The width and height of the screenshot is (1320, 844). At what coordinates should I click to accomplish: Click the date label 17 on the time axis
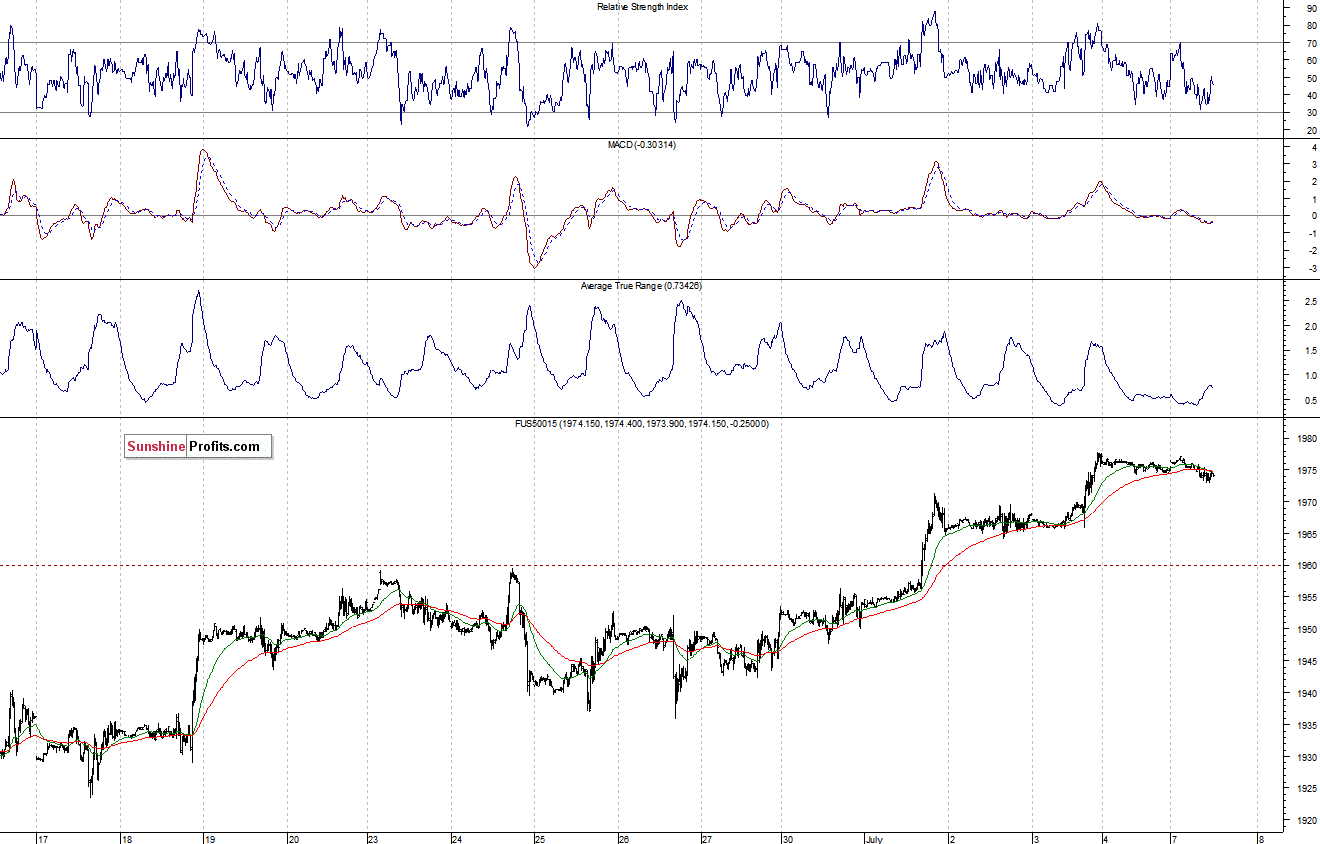point(43,839)
